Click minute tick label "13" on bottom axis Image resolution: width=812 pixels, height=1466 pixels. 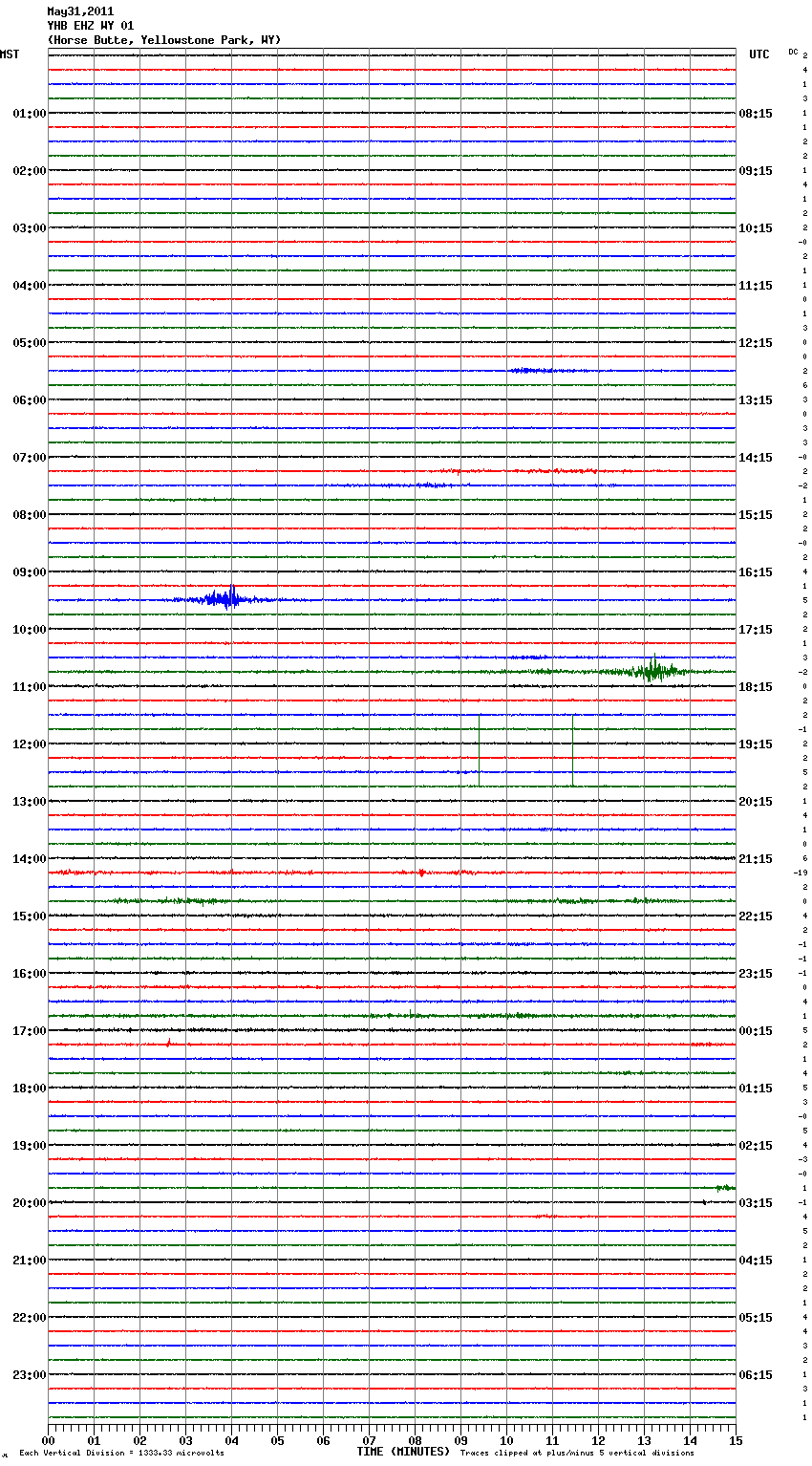coord(645,1440)
